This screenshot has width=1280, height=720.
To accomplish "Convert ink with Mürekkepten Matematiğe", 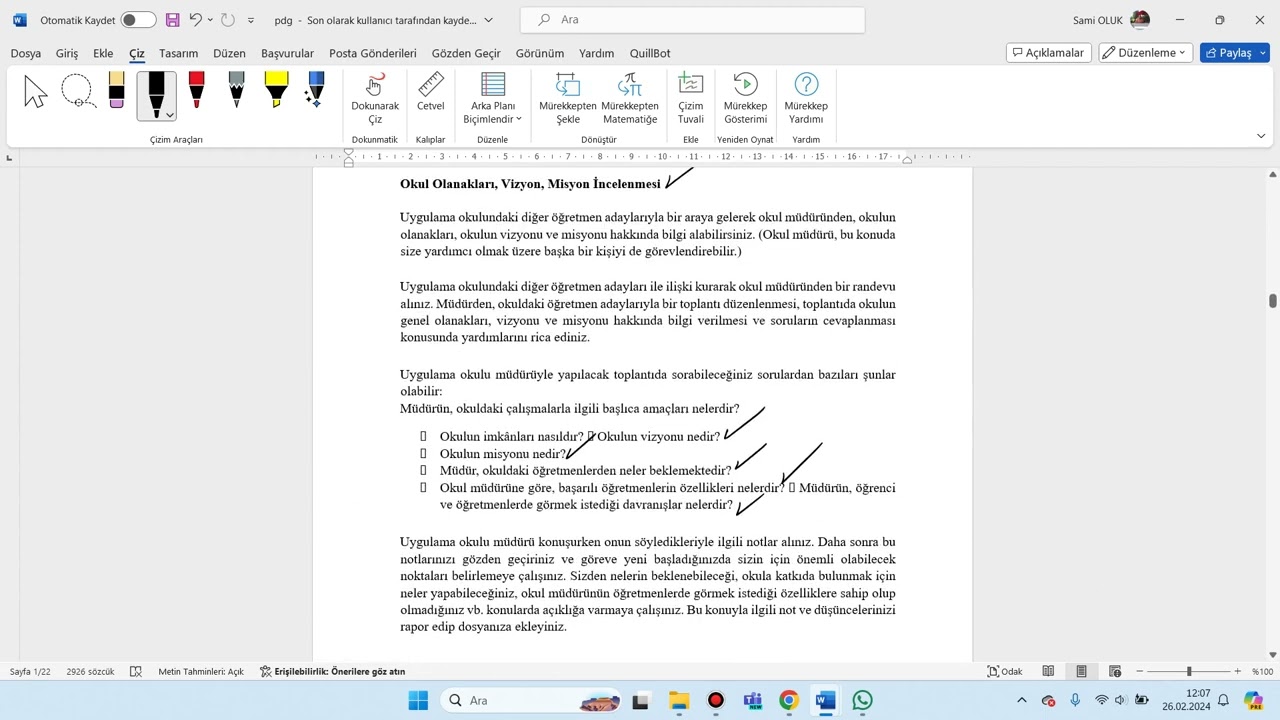I will pos(630,99).
